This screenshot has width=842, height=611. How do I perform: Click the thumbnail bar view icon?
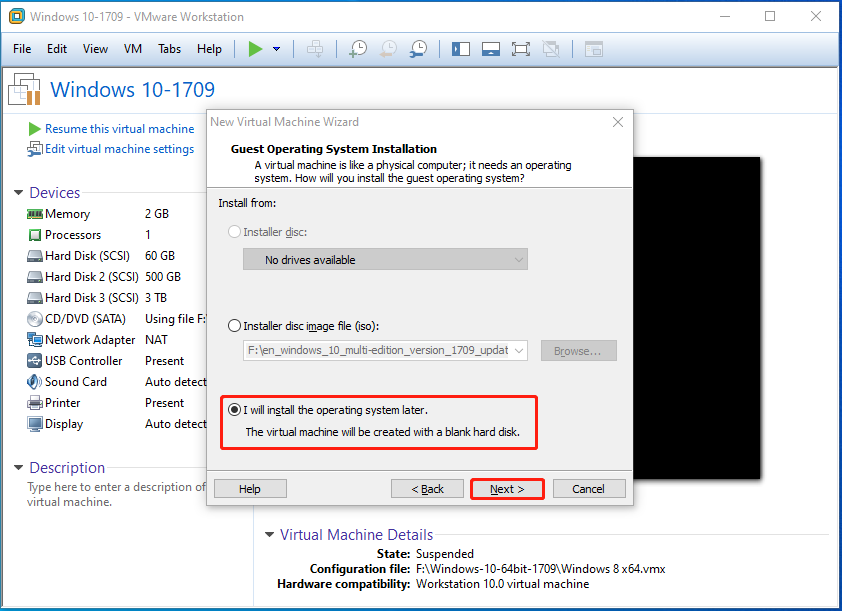click(490, 49)
